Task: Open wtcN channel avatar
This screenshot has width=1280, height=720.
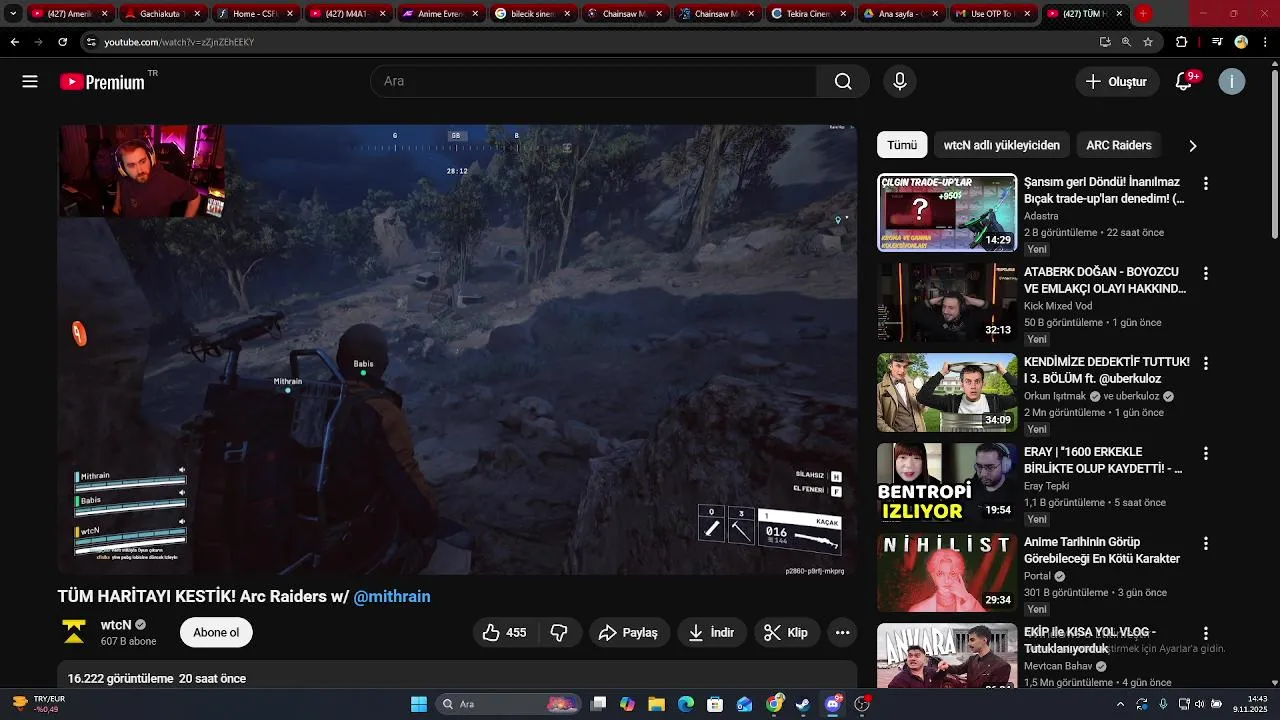Action: click(74, 632)
